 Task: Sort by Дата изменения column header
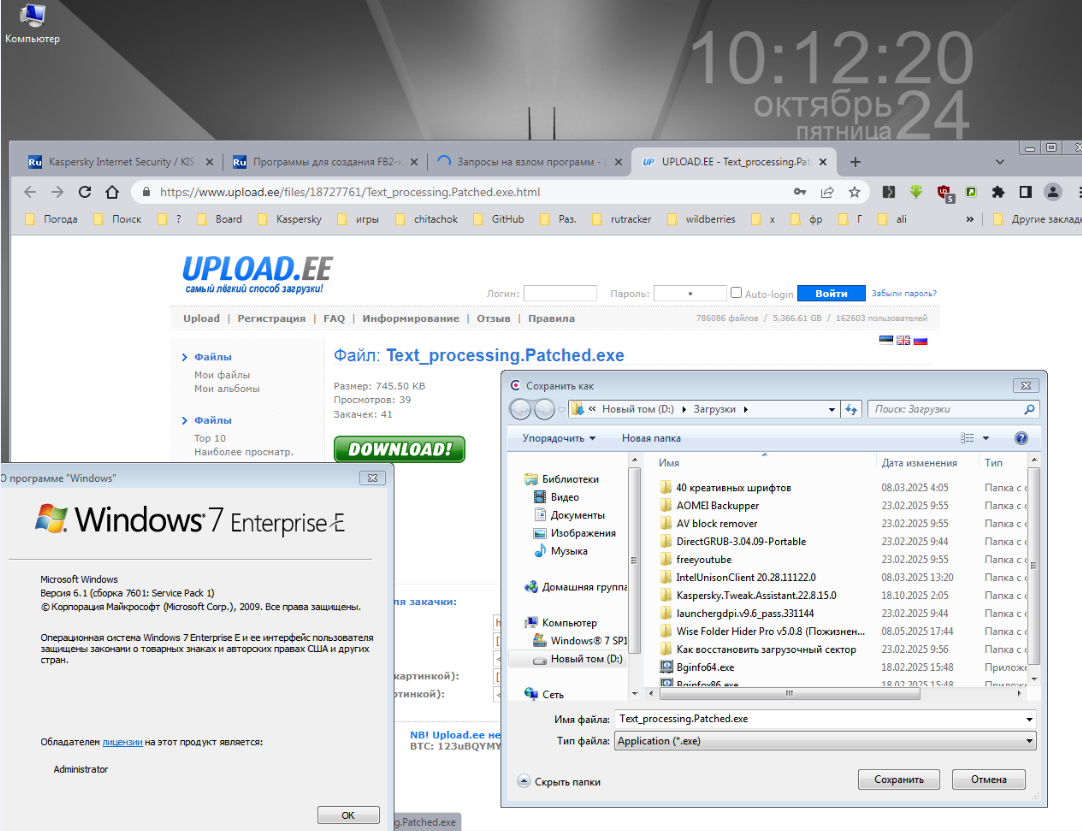[919, 463]
